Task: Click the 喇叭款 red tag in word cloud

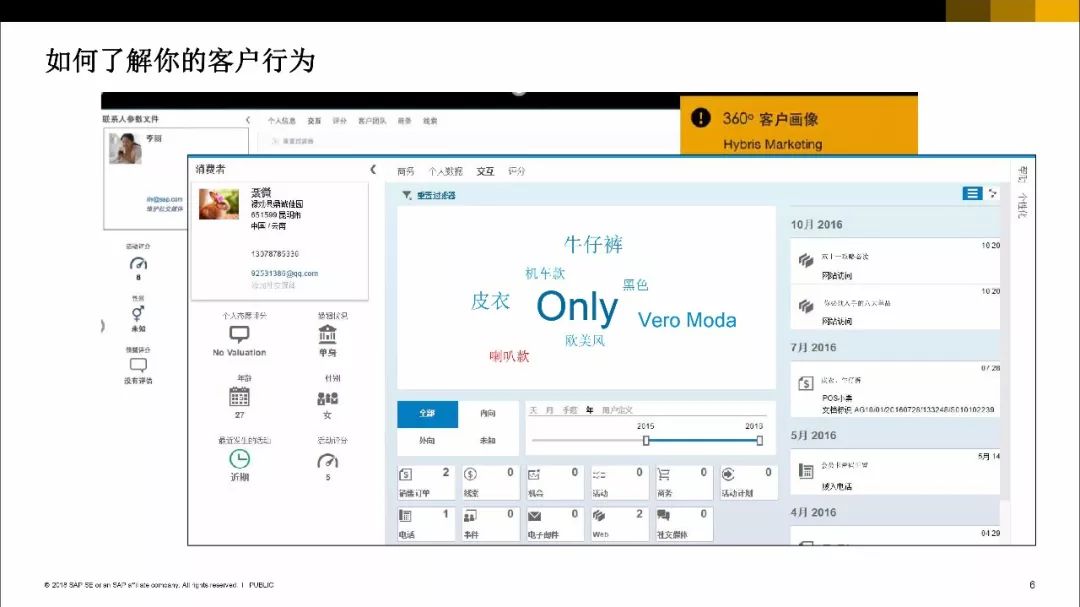Action: tap(509, 356)
